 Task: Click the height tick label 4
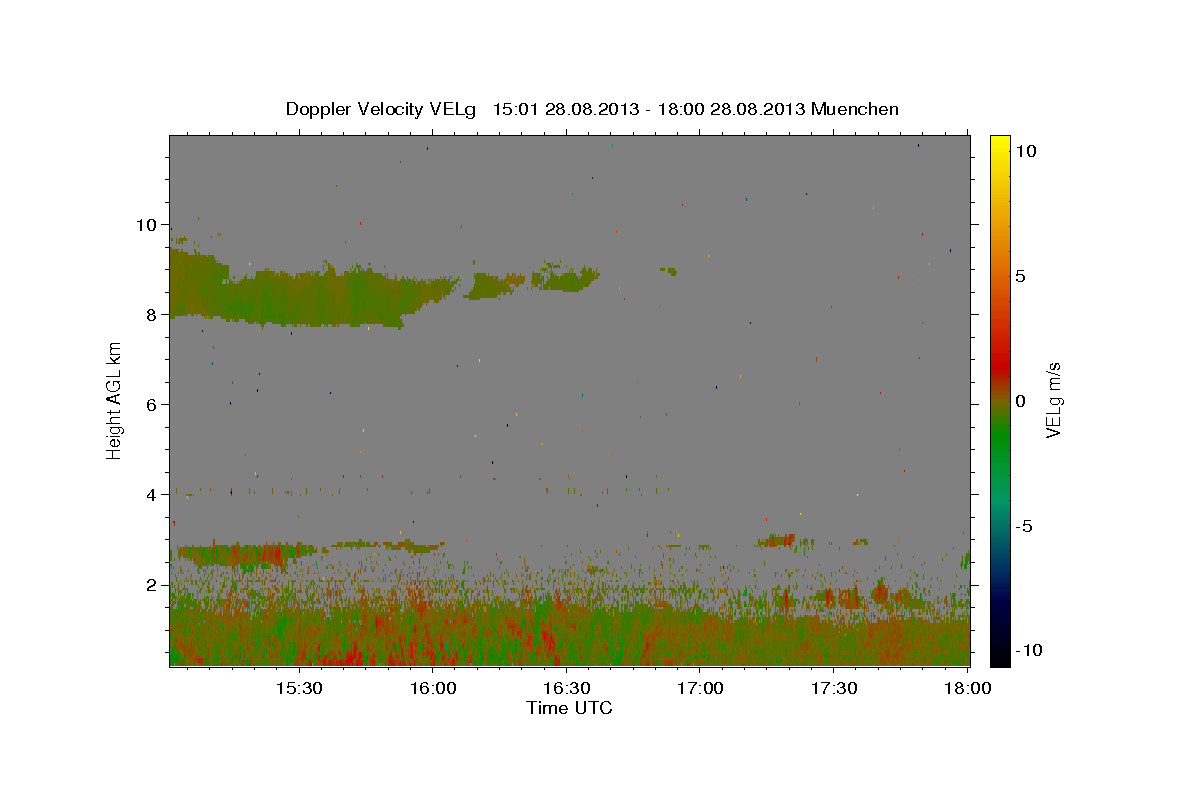(152, 494)
